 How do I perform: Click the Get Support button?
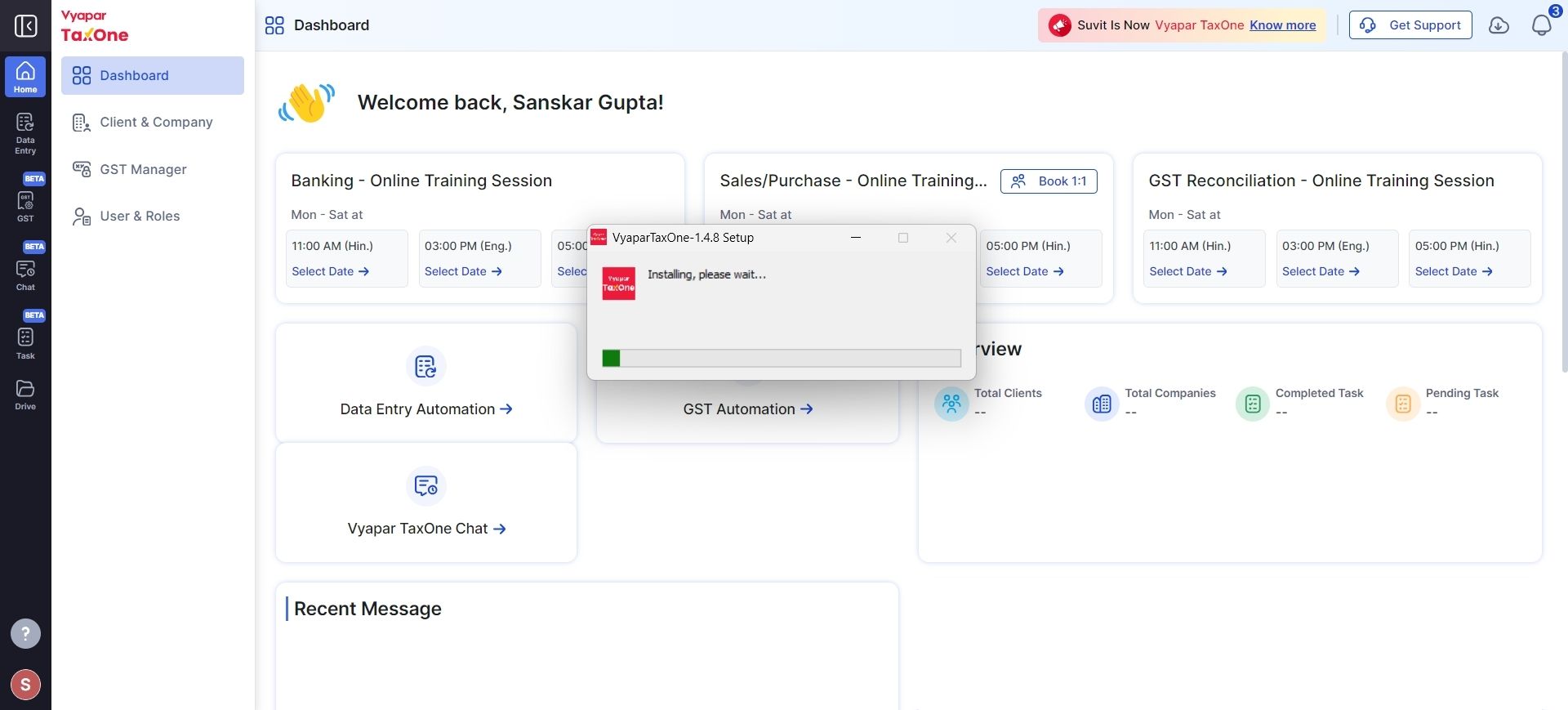pos(1410,25)
